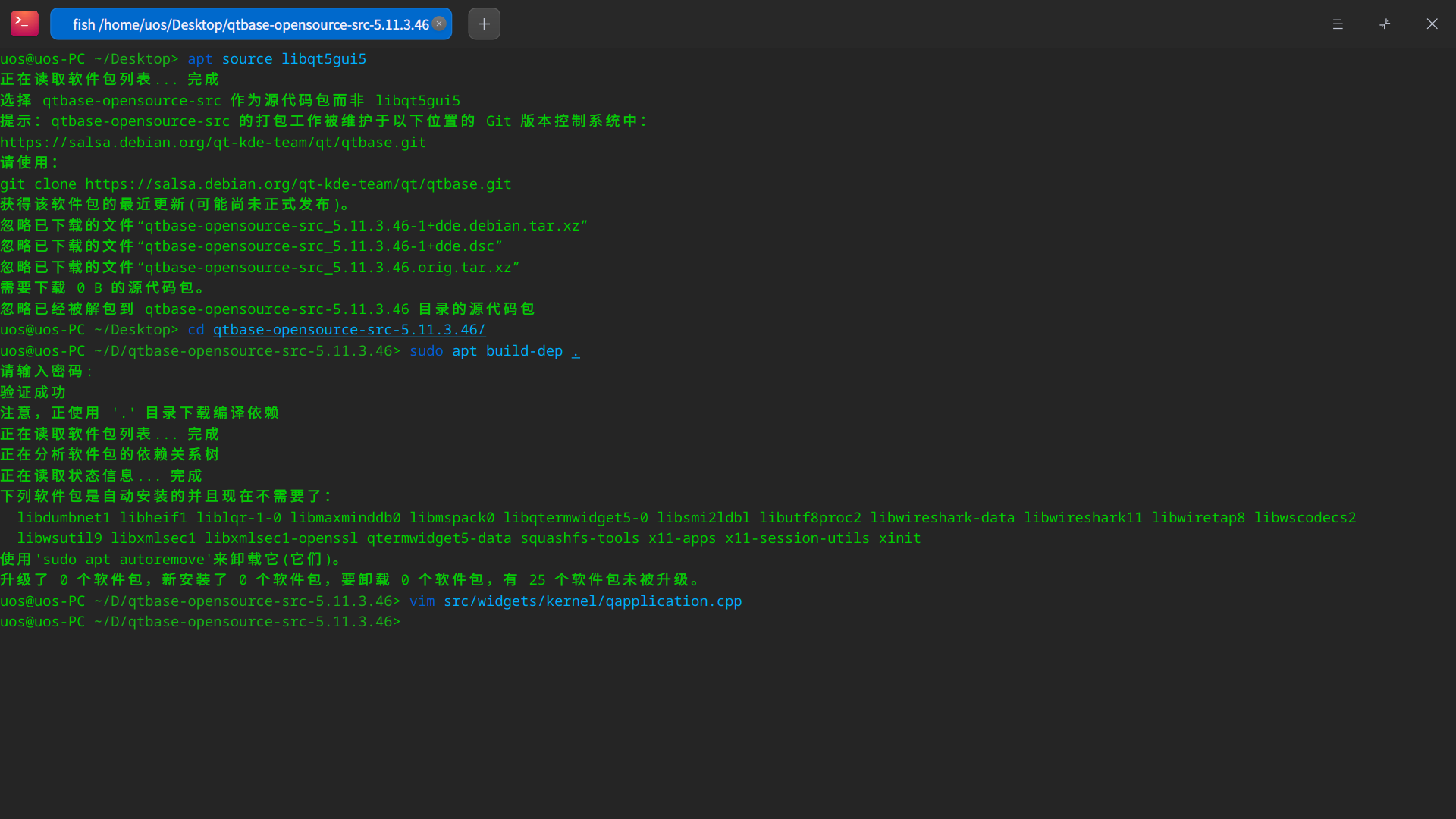Click the underlined dot after build-dep
Screen dimensions: 1456x819
coord(576,351)
